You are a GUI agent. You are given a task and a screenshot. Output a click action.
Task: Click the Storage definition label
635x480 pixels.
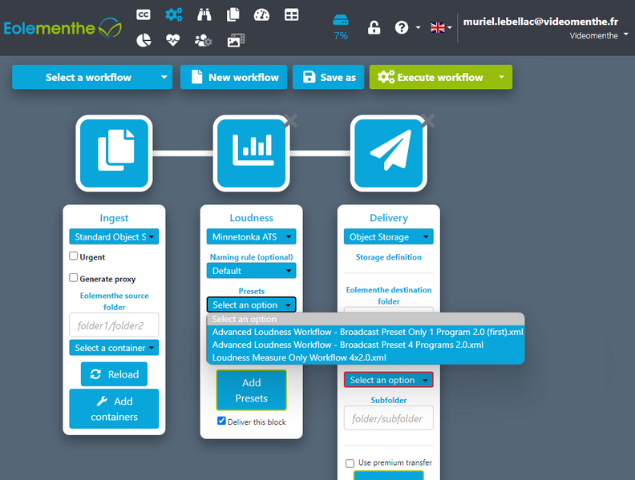click(x=389, y=257)
